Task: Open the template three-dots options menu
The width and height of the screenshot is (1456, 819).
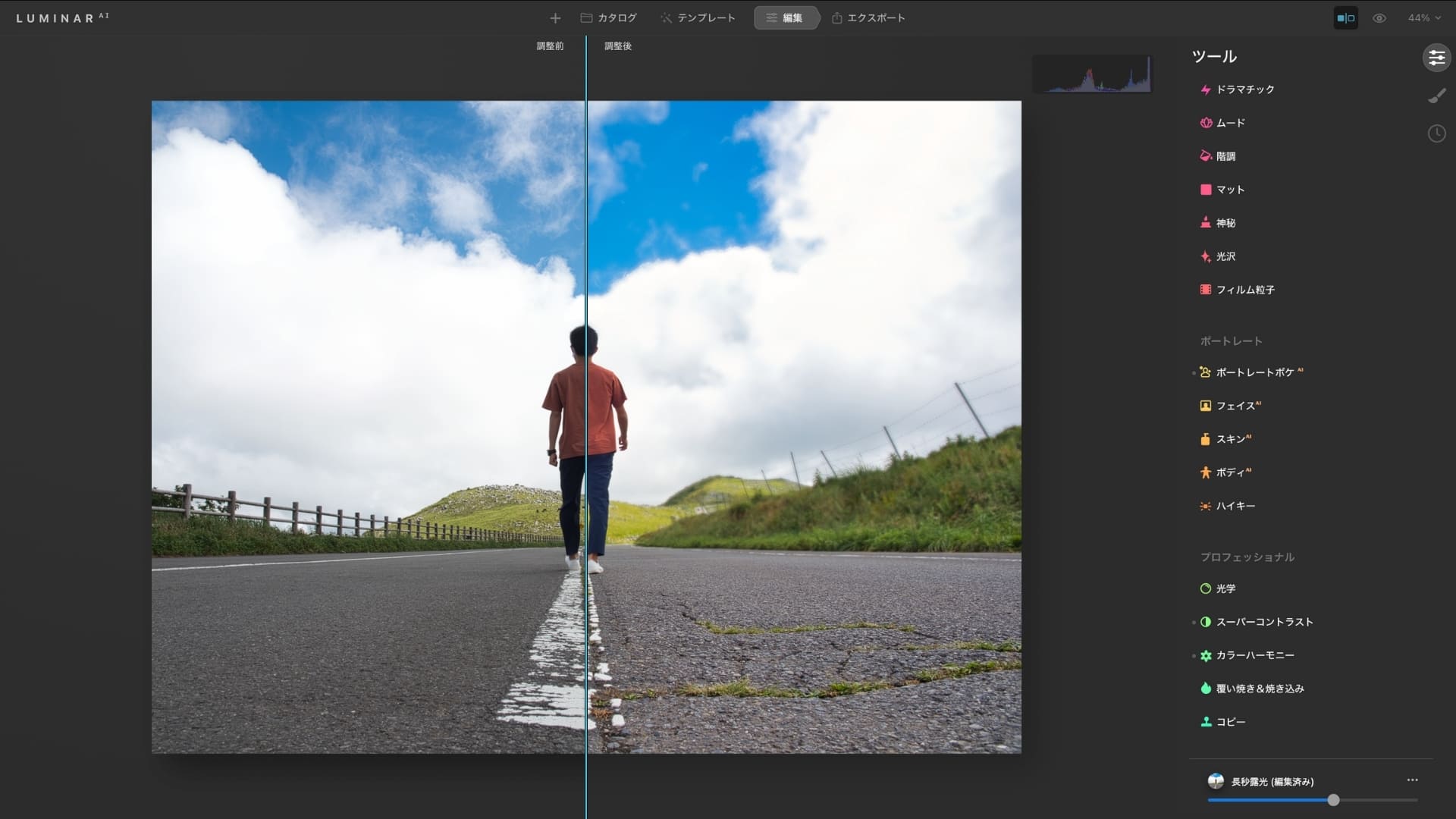Action: (1412, 780)
